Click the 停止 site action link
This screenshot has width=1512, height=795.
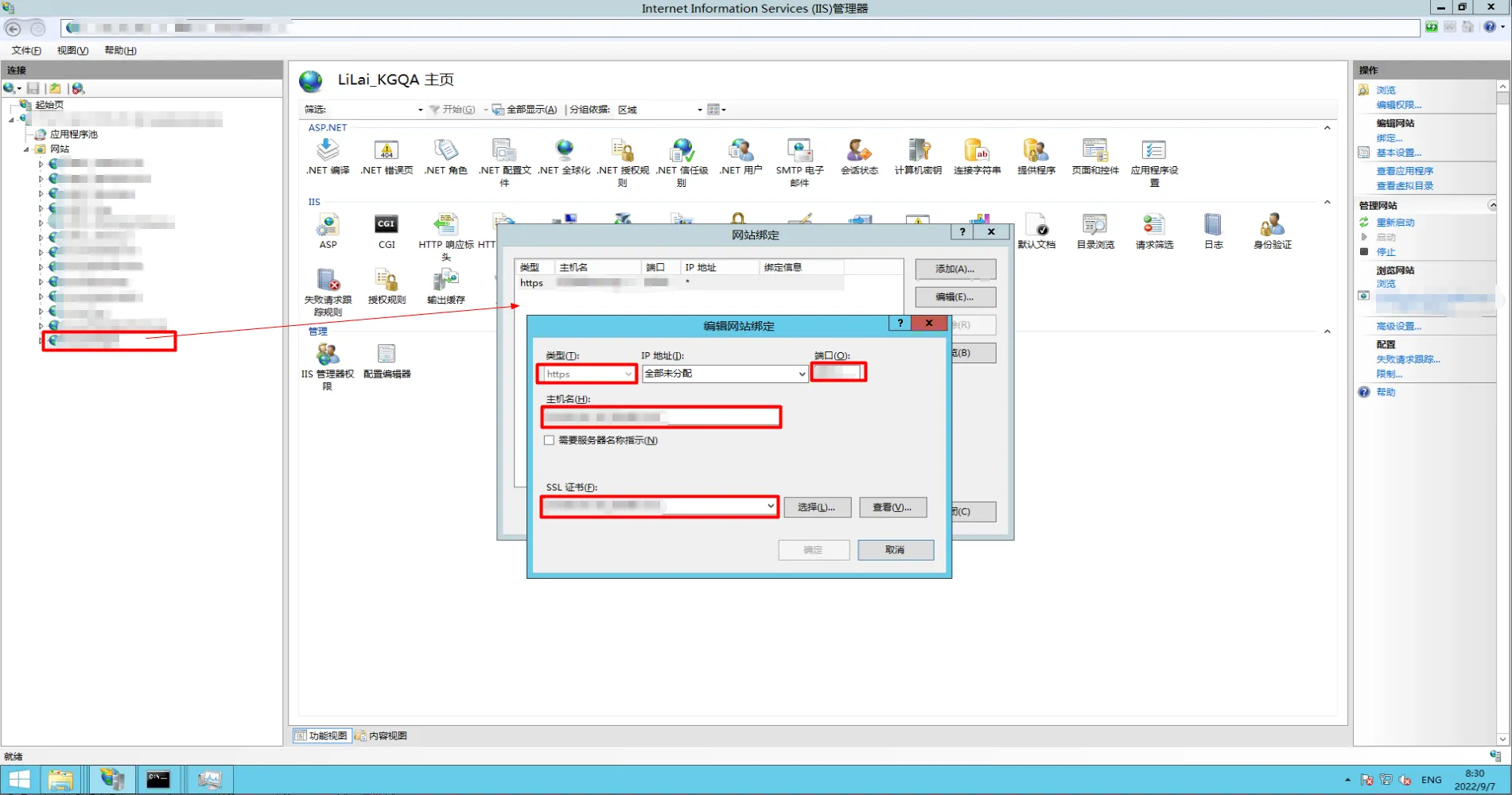point(1386,252)
